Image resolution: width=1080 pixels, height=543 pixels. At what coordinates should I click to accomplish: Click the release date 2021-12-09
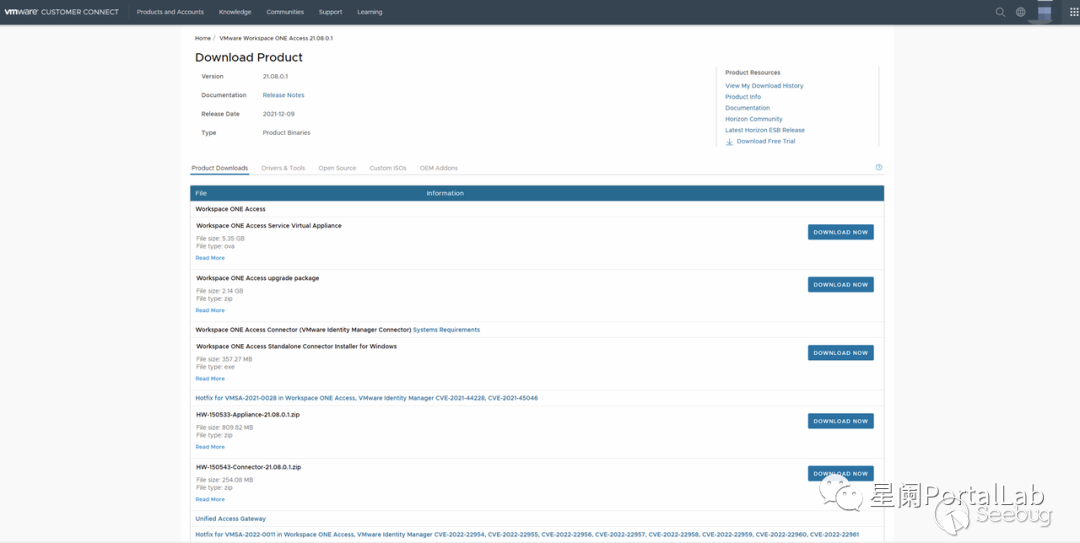point(279,114)
